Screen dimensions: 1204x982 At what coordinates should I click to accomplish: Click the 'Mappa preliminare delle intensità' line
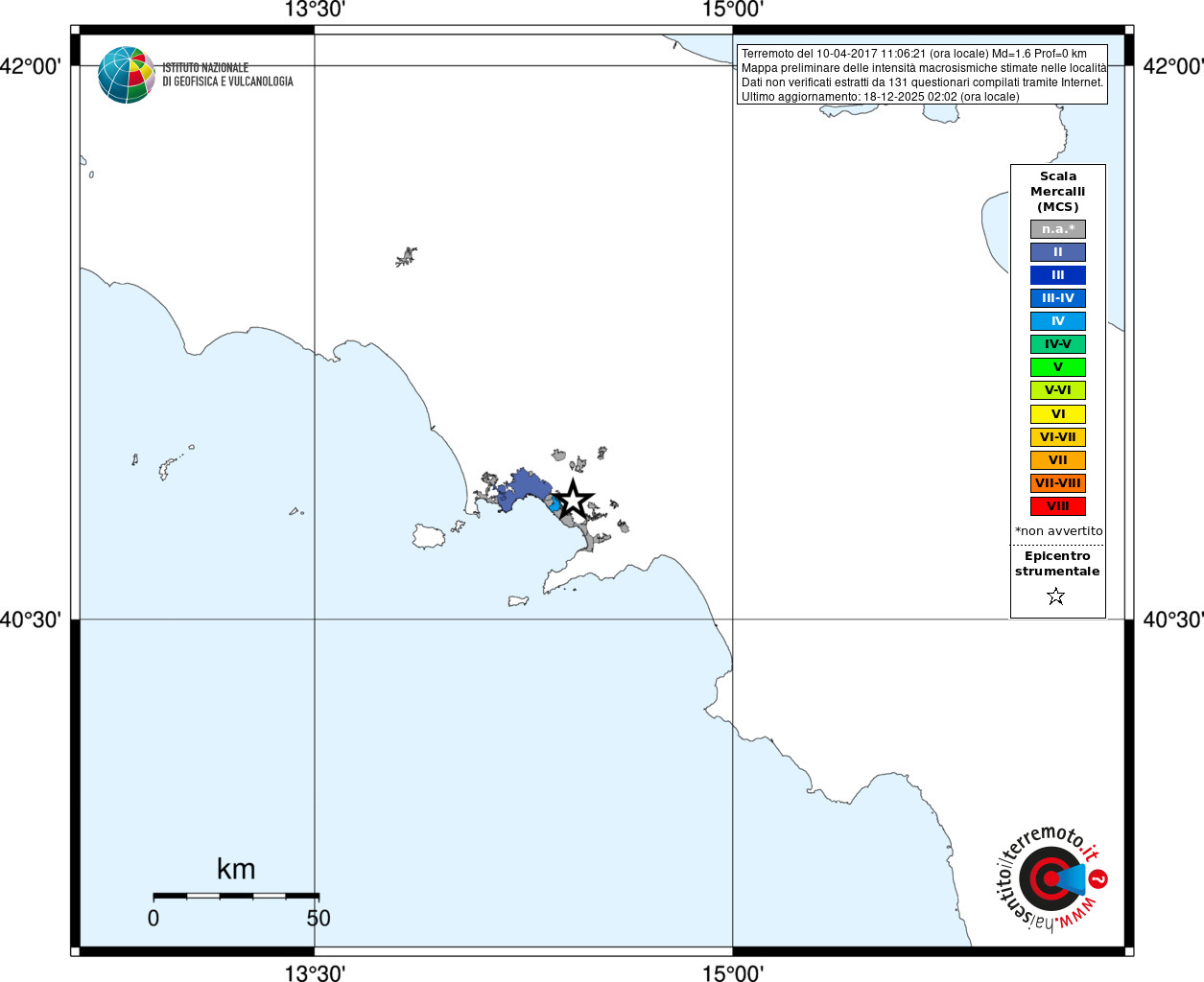click(x=924, y=68)
